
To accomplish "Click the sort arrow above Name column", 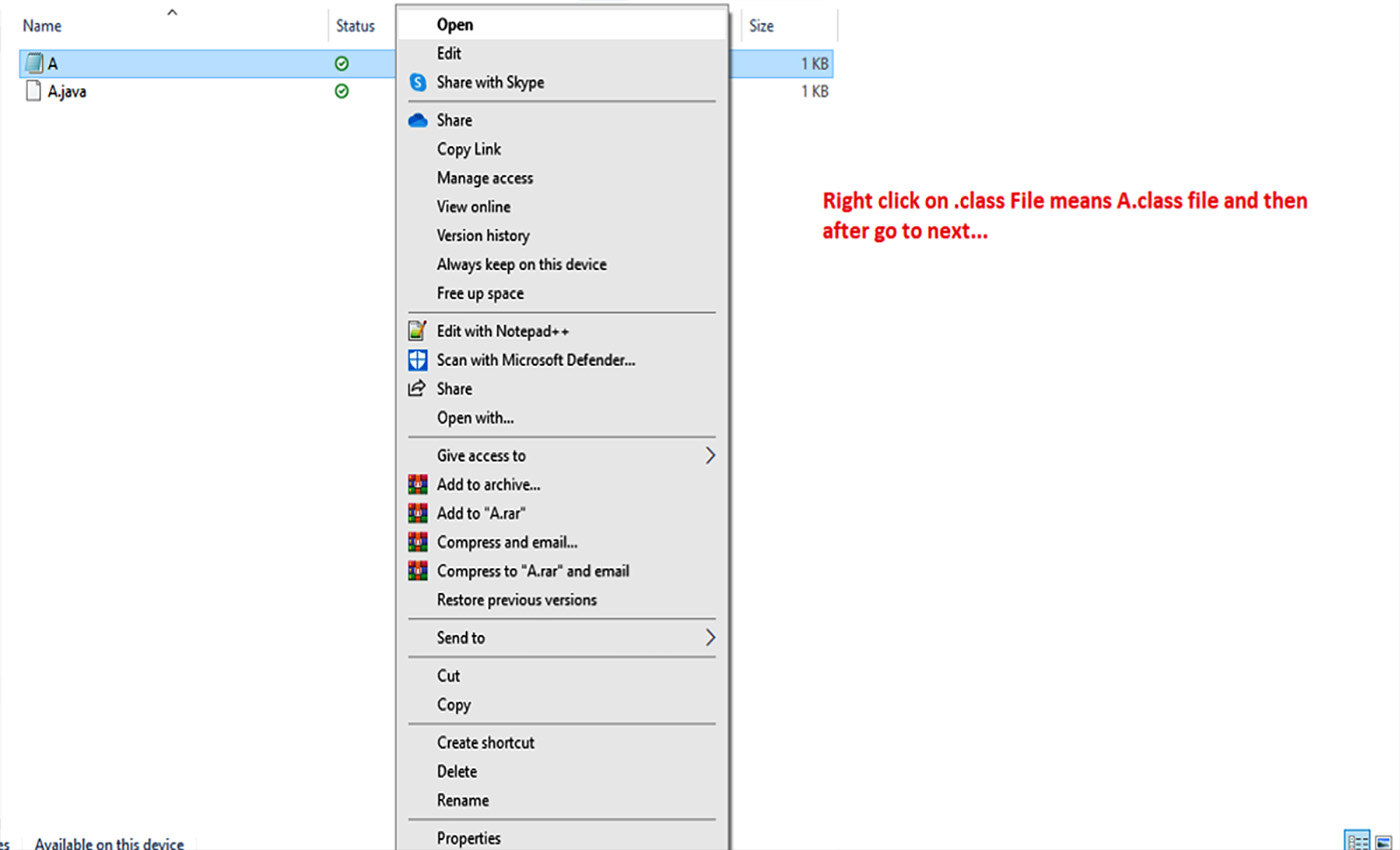I will [172, 12].
